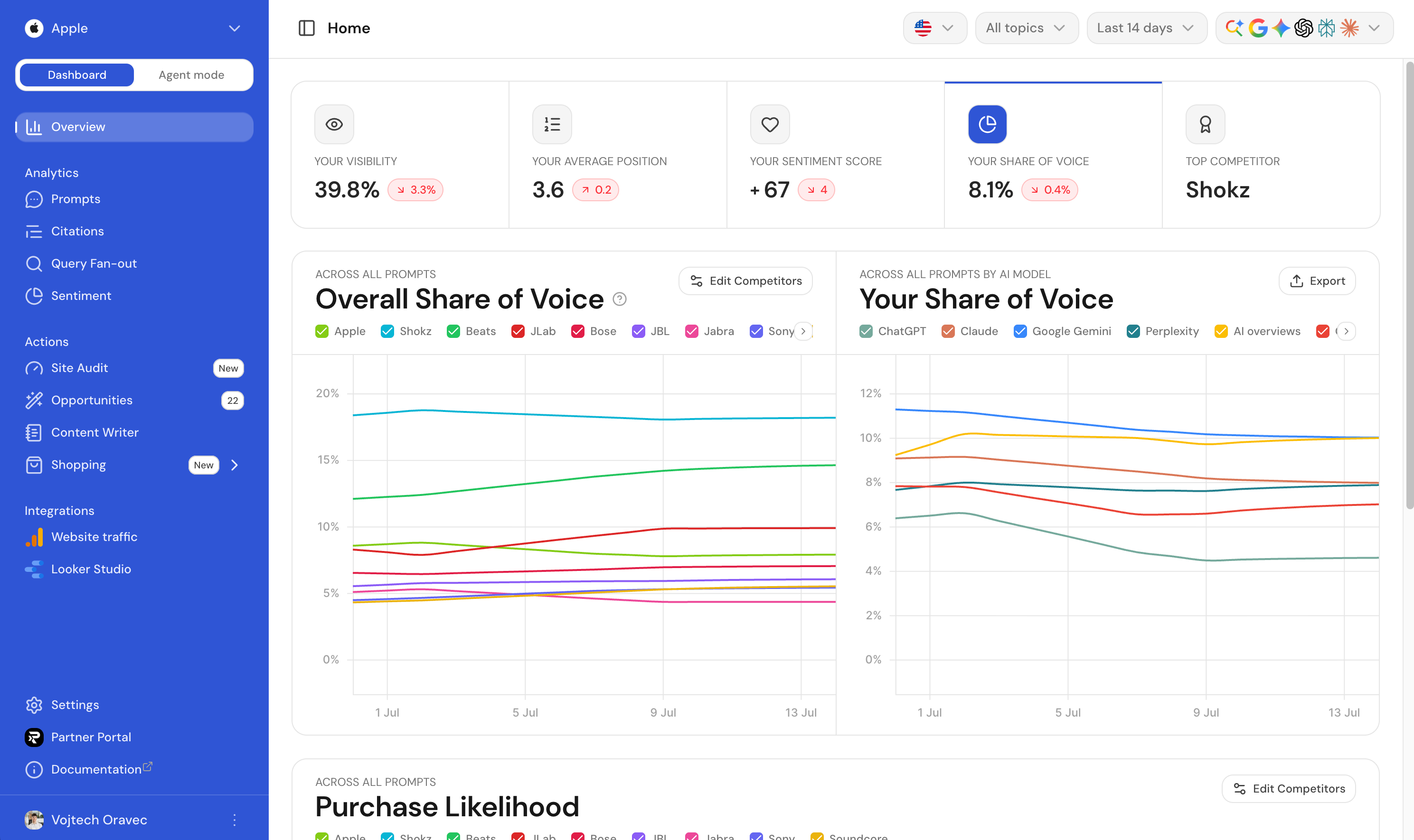Click the Shopping bag icon

pyautogui.click(x=34, y=465)
